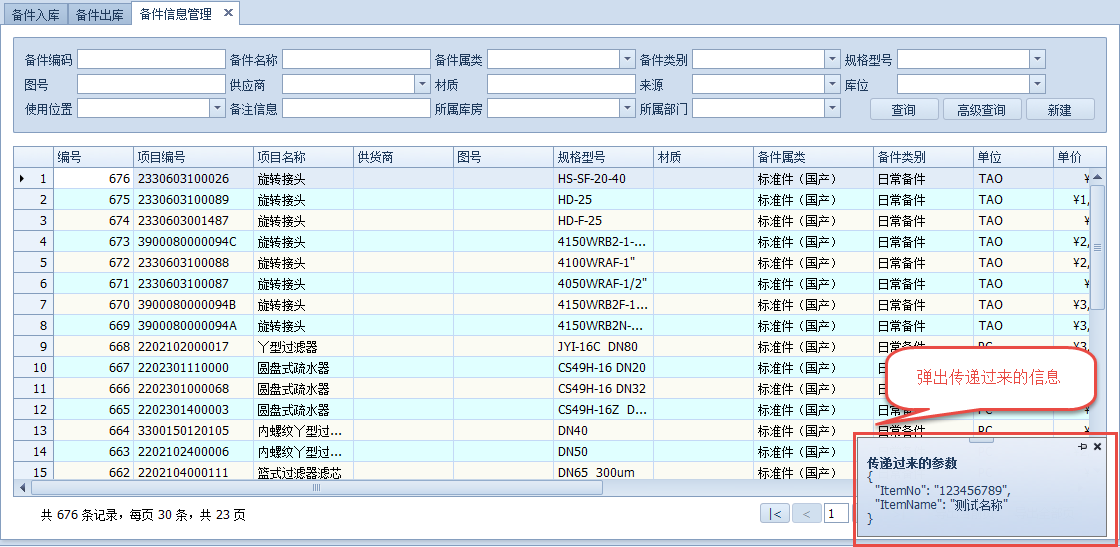Go to previous page with < button
Screen dimensions: 1120x547
pyautogui.click(x=806, y=513)
